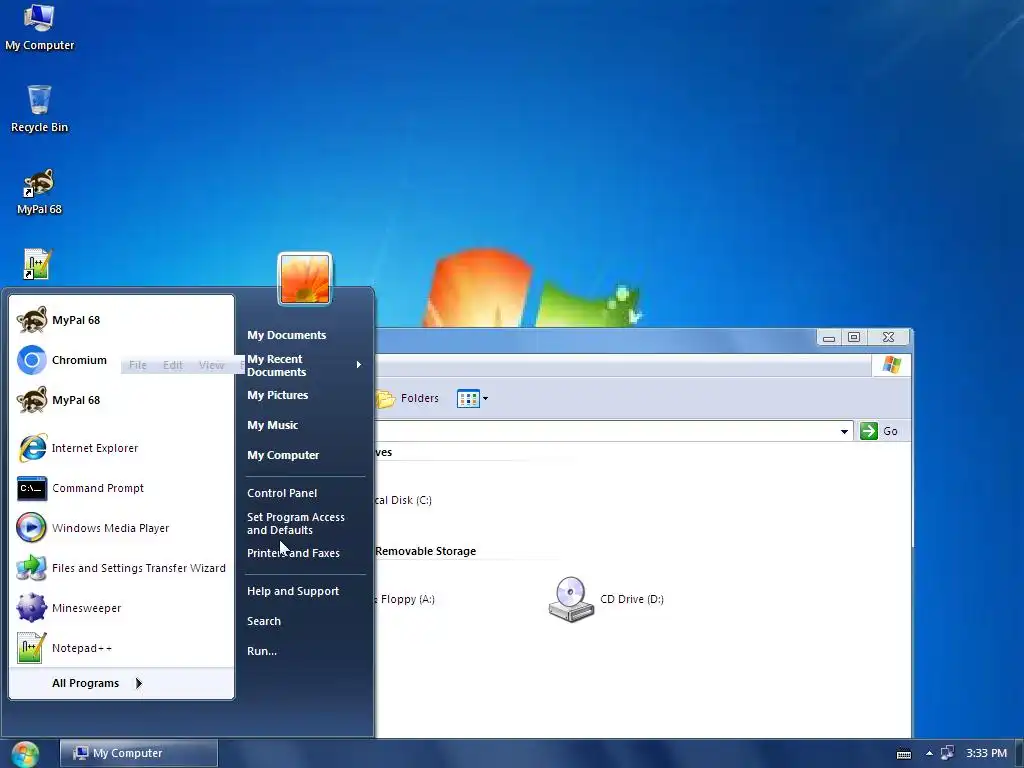Viewport: 1024px width, 768px height.
Task: Launch Windows Media Player
Action: pyautogui.click(x=121, y=528)
